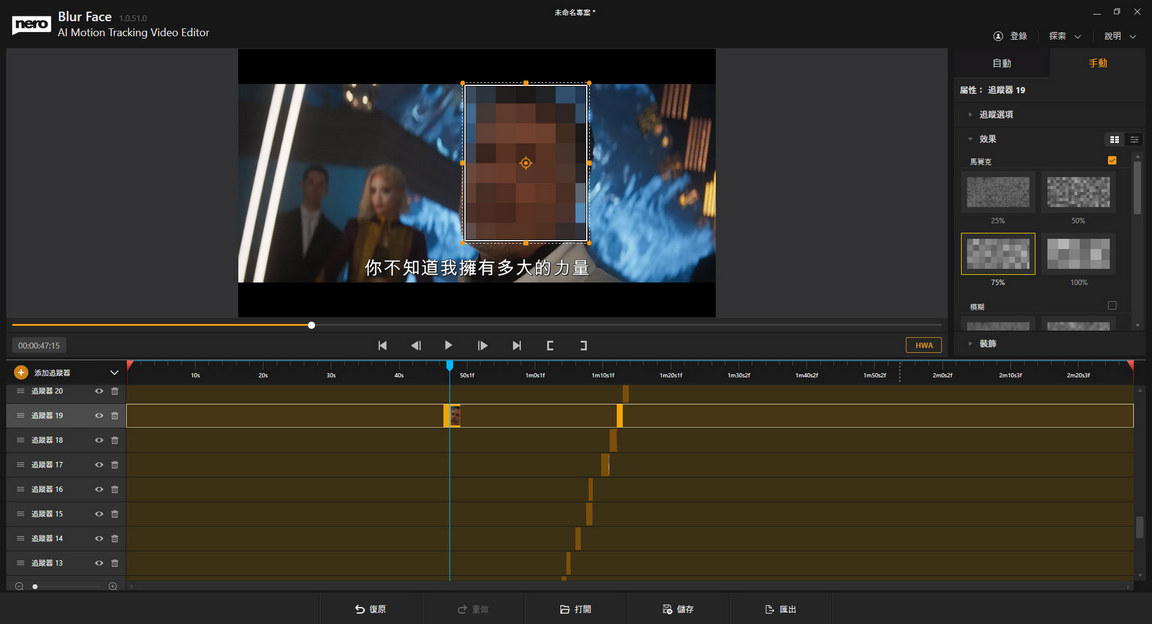Open the 添加追蹤器 dropdown arrow

tap(114, 372)
